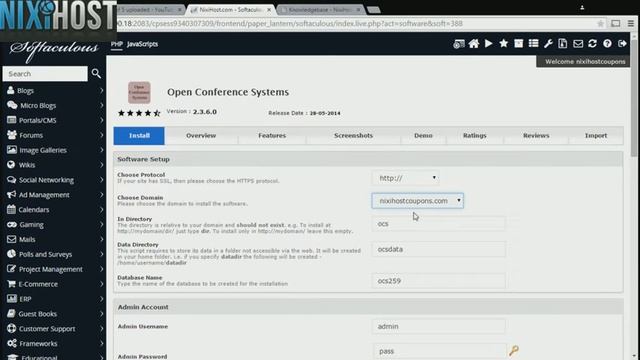Image resolution: width=640 pixels, height=360 pixels.
Task: Click the Gaming controller icon
Action: coord(12,224)
